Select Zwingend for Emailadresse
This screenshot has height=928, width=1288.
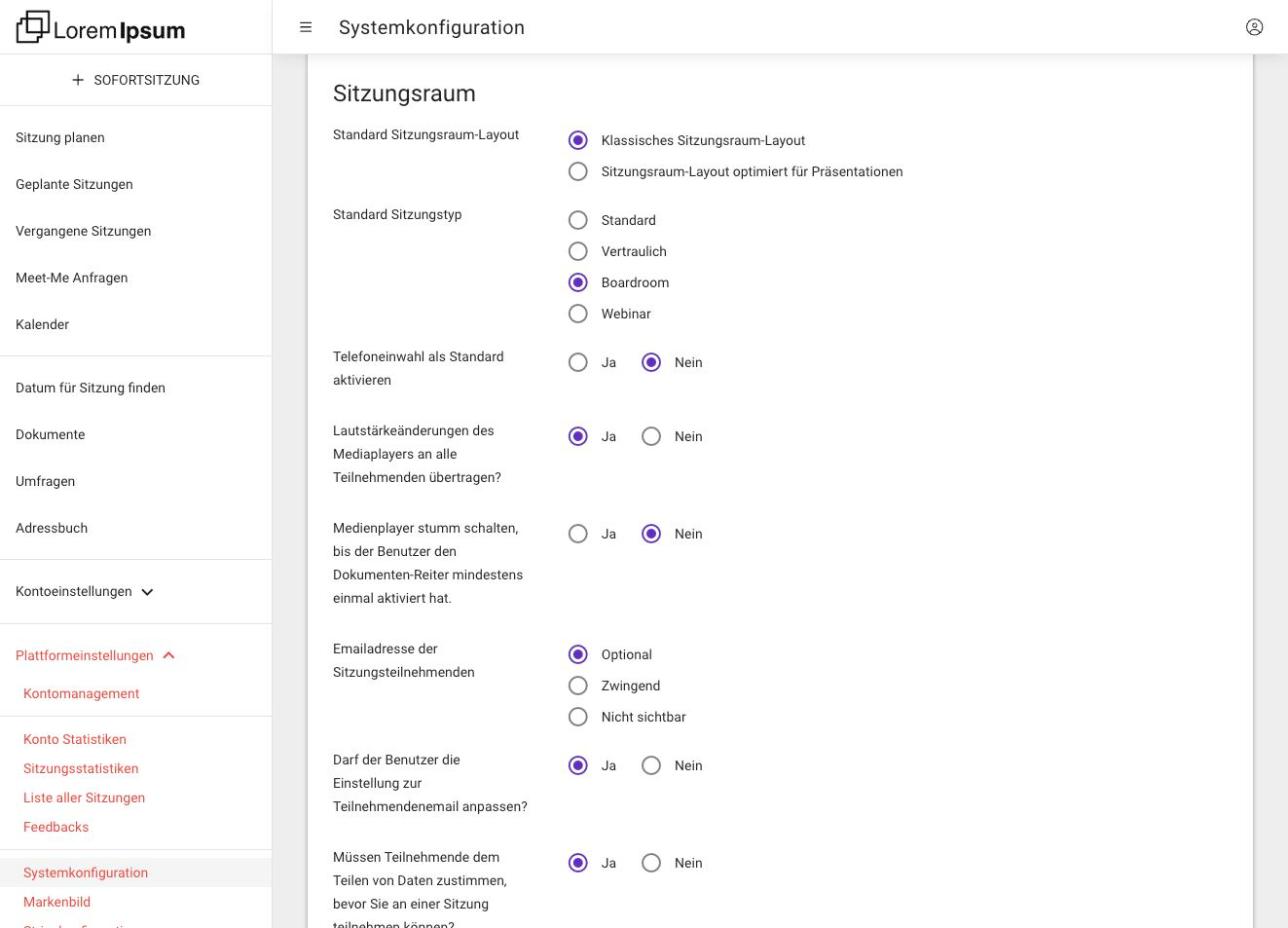[577, 685]
